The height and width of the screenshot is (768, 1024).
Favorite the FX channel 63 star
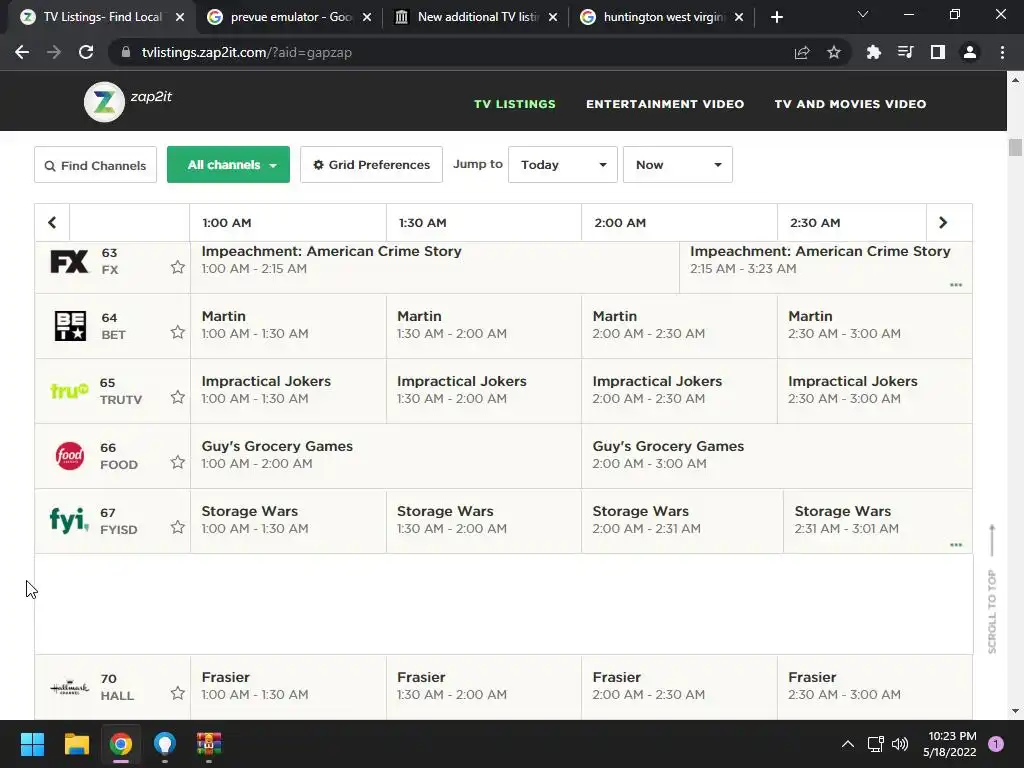[x=178, y=267]
